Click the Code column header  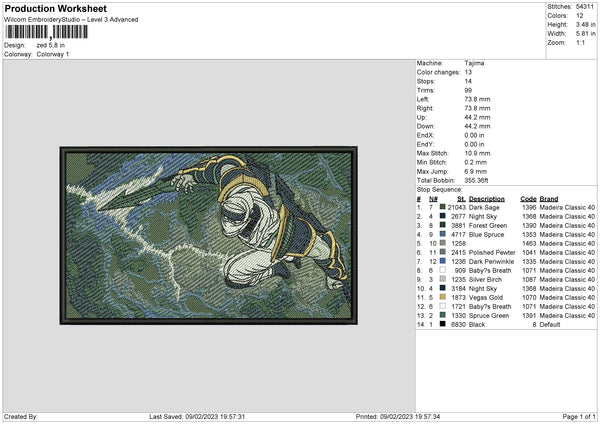[528, 197]
